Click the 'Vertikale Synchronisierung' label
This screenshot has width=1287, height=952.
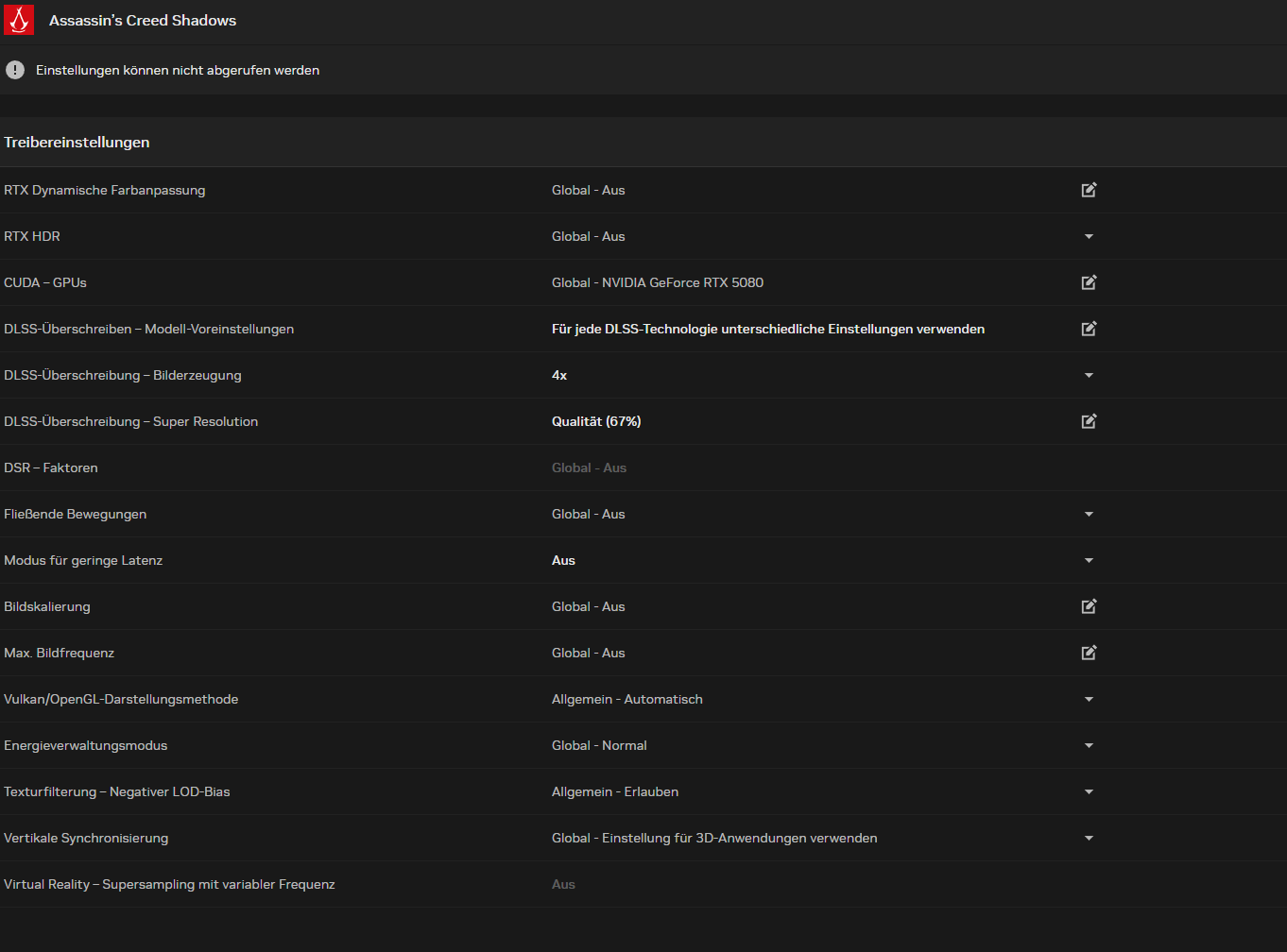tap(86, 838)
